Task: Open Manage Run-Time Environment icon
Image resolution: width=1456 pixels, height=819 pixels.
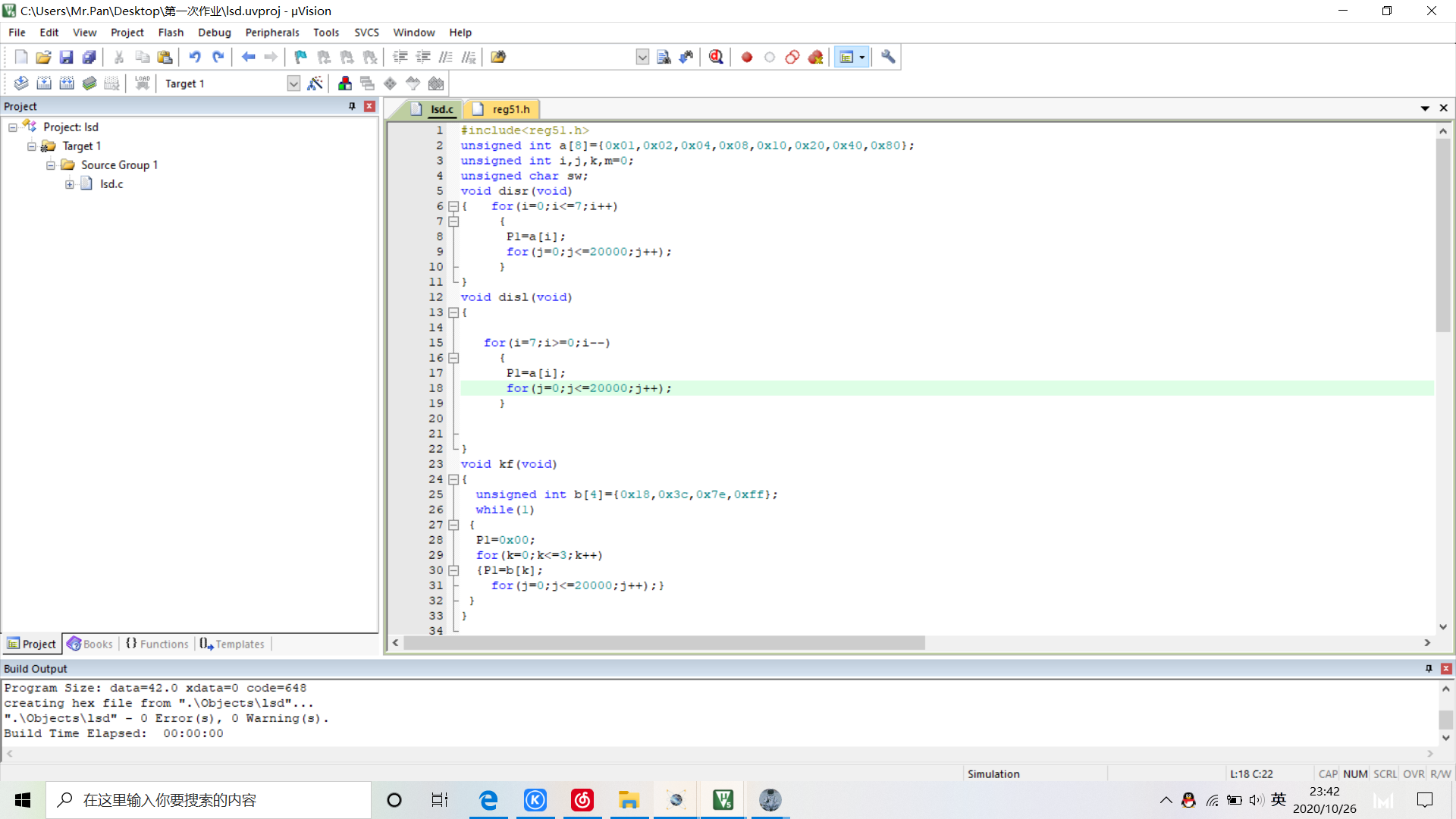Action: [x=391, y=83]
